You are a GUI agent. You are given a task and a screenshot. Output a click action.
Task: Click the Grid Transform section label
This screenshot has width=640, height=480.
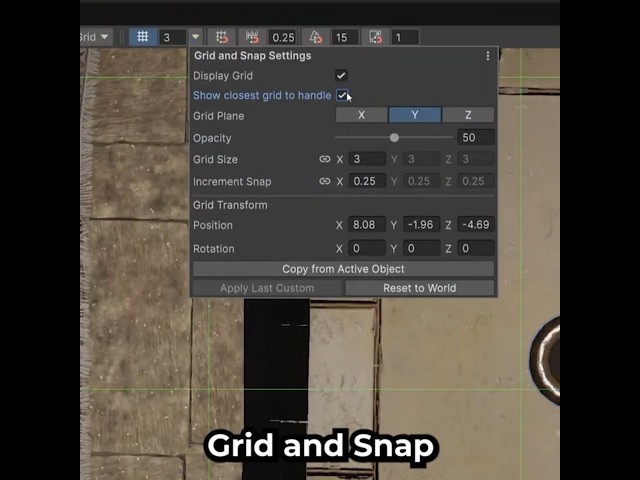coord(230,205)
